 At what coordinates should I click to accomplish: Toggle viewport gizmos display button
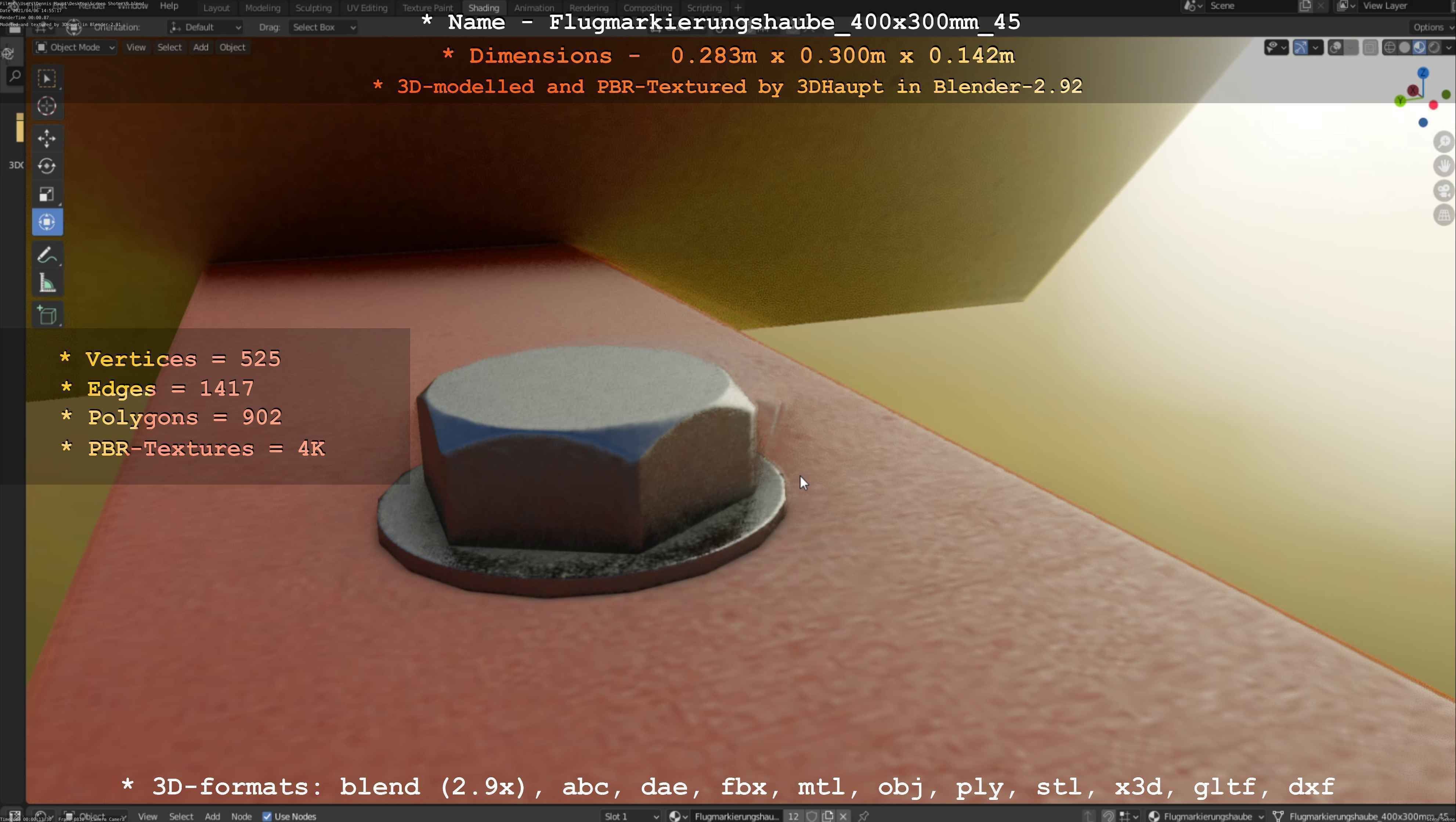tap(1300, 47)
